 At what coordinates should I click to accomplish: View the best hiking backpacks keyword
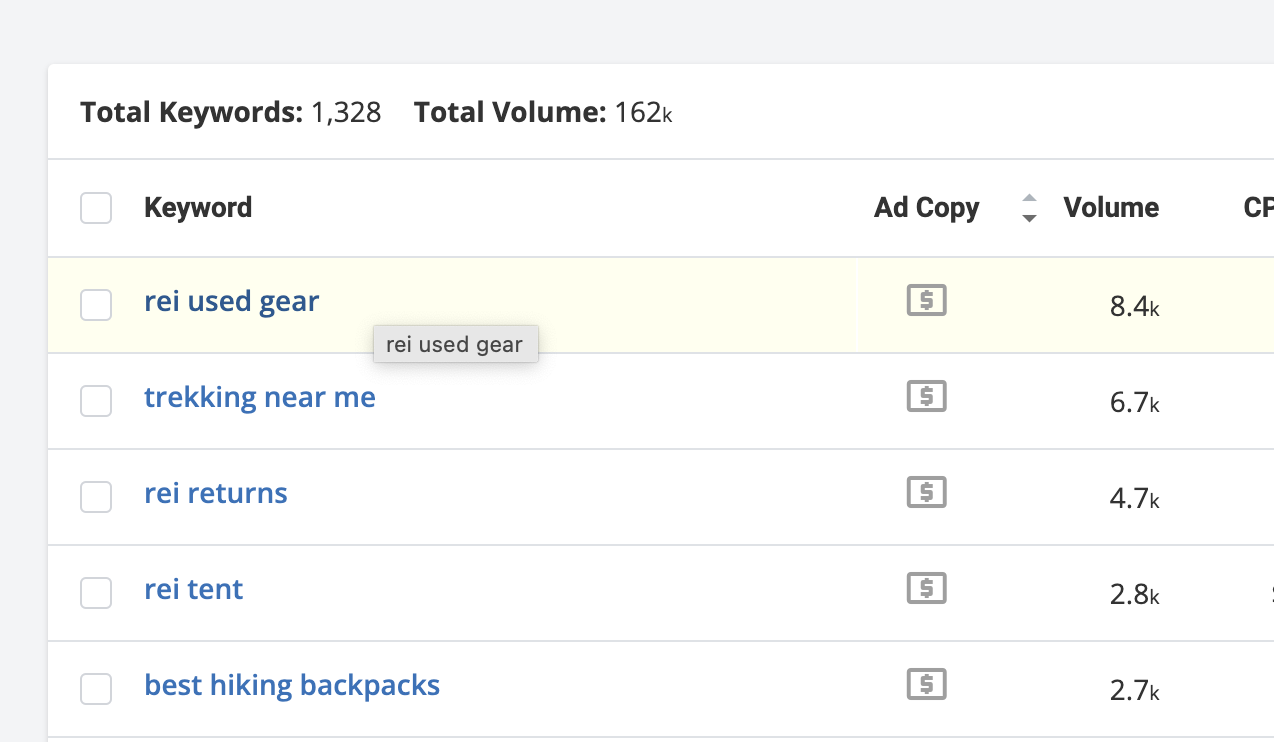[x=292, y=685]
